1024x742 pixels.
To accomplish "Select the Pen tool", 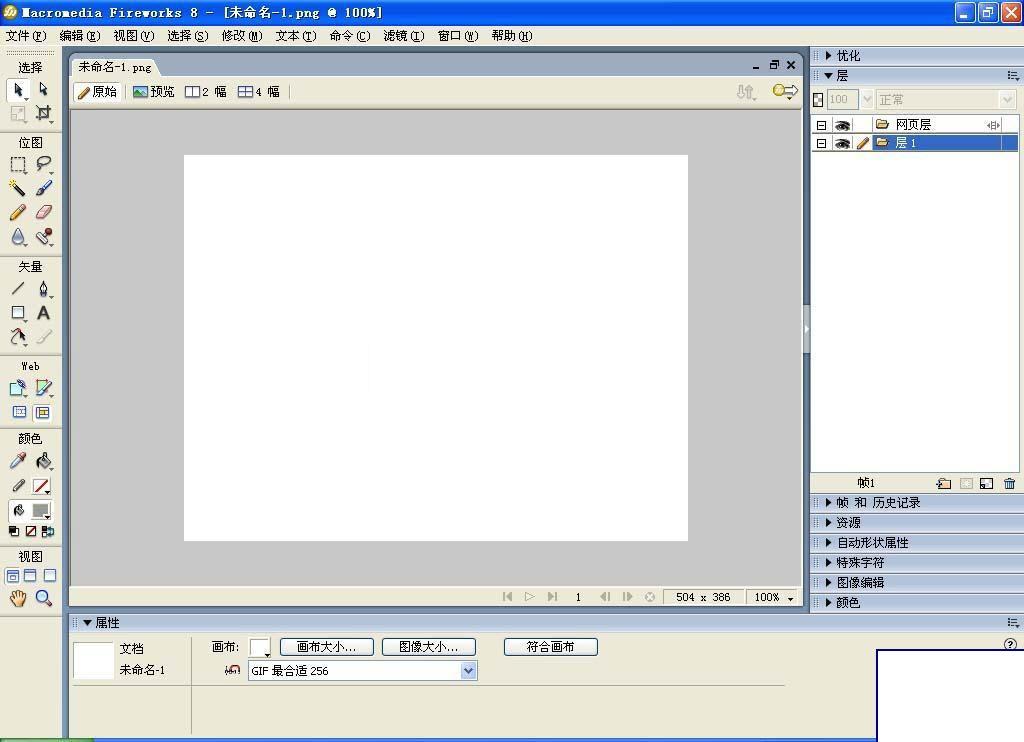I will (x=41, y=289).
